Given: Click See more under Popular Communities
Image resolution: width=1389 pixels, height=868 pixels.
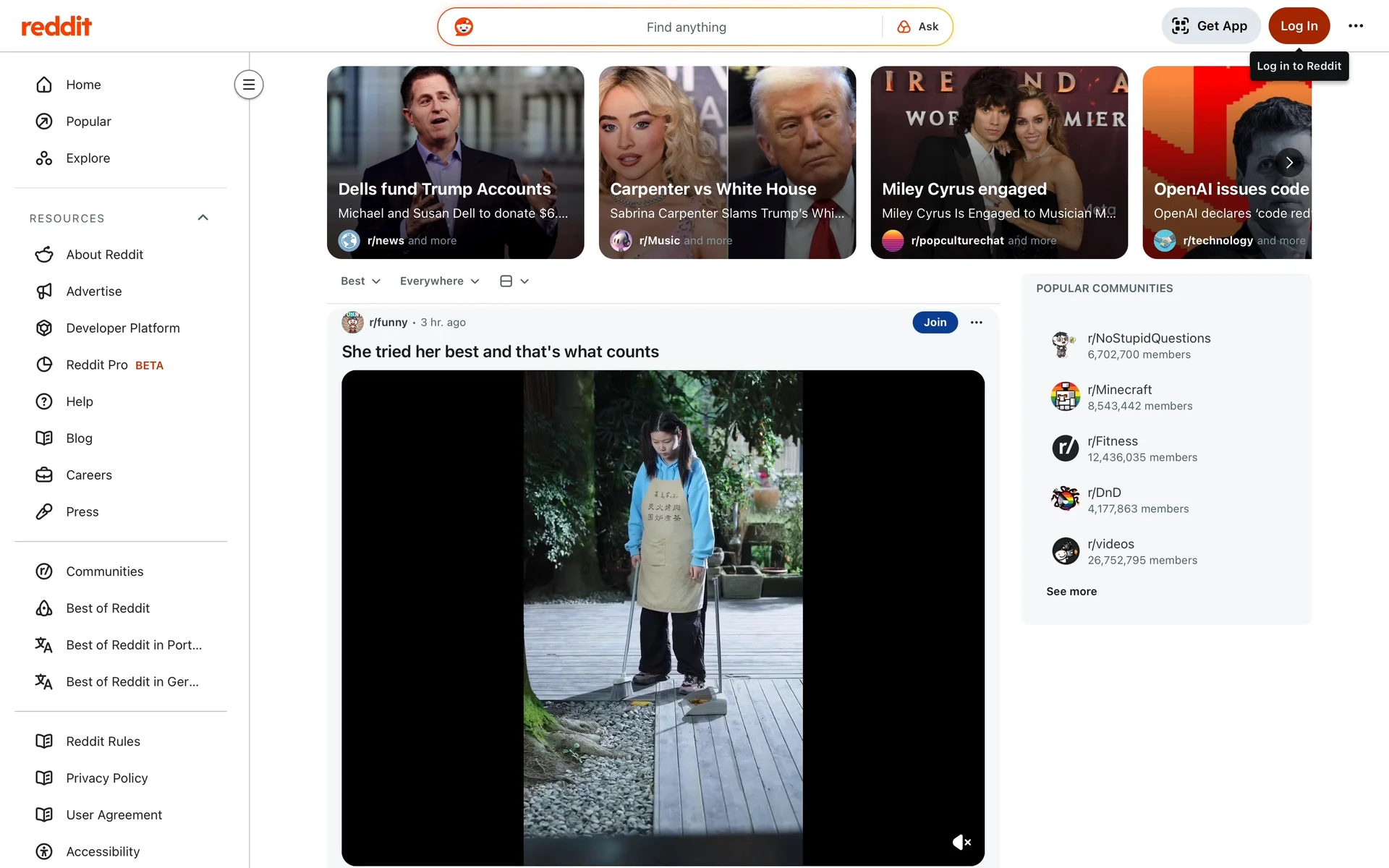Looking at the screenshot, I should pos(1071,592).
